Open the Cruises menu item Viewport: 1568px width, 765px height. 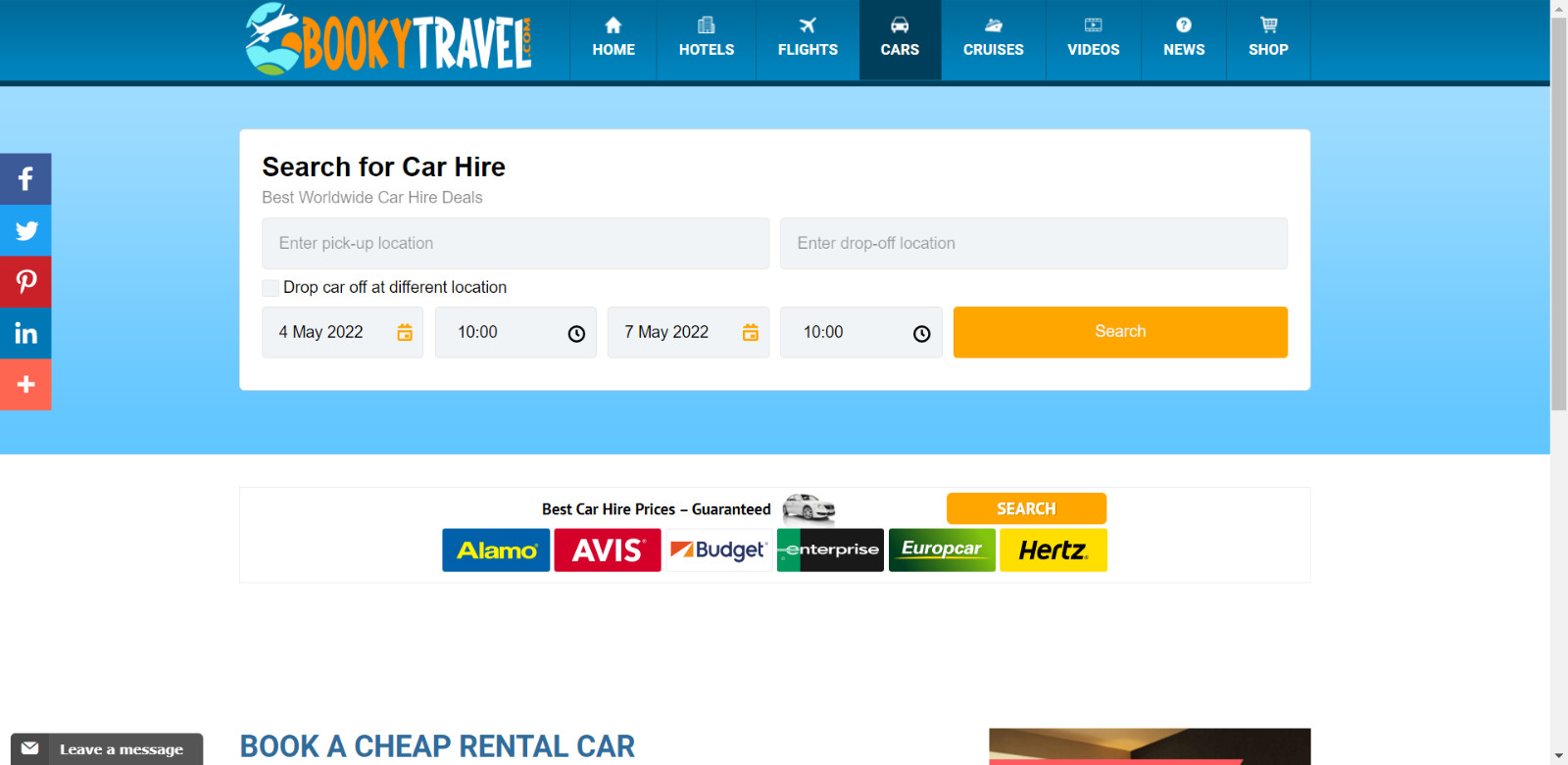point(993,39)
